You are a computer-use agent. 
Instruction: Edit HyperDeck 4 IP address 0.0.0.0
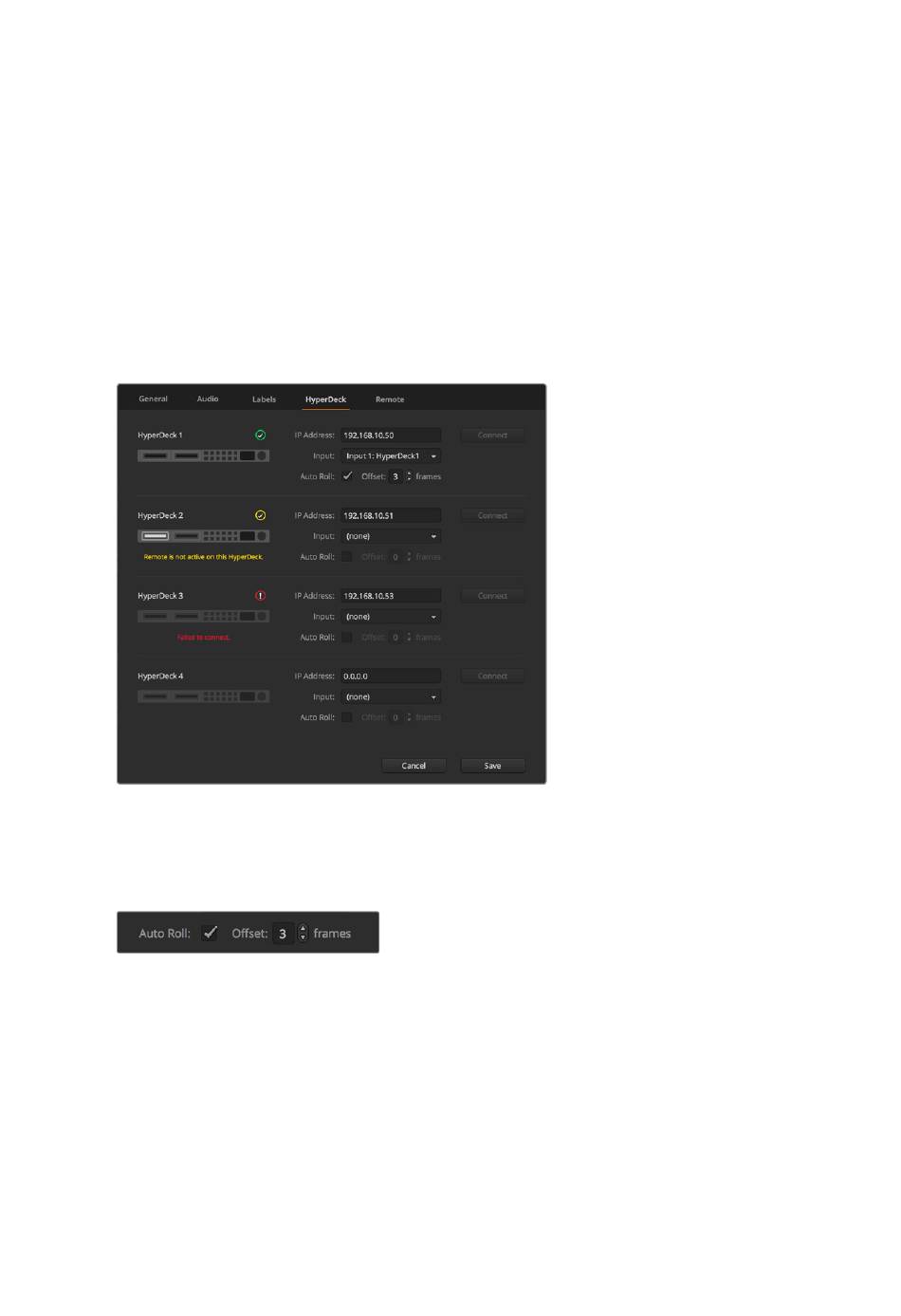click(x=391, y=677)
